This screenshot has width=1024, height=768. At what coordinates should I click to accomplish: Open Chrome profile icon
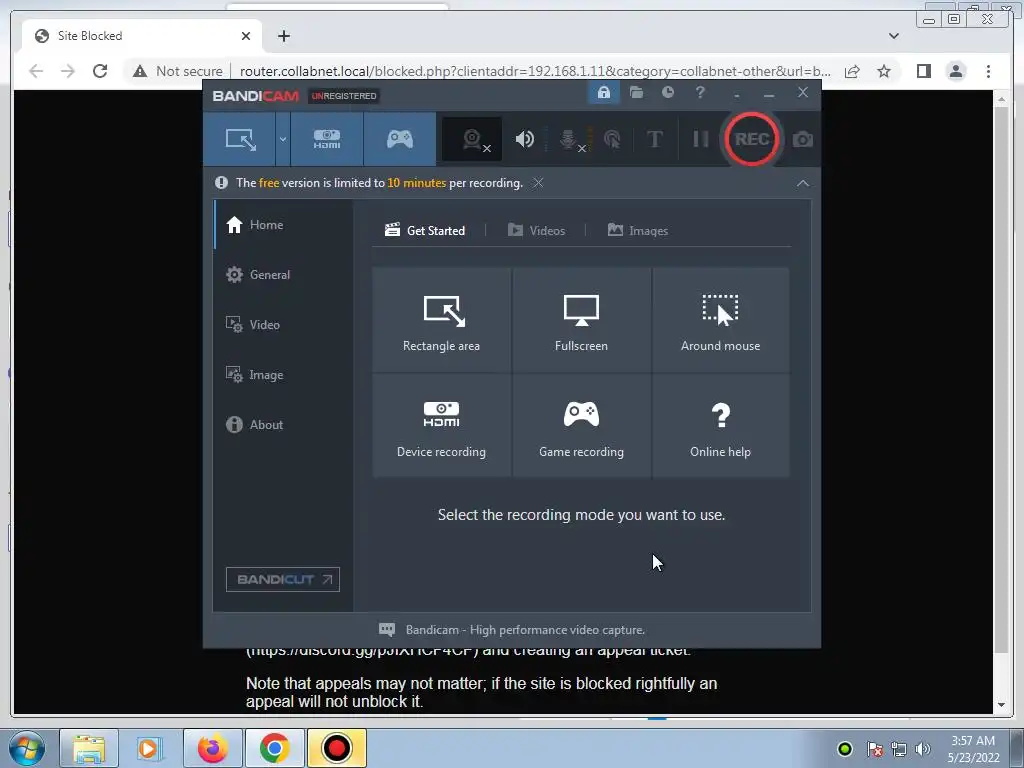tap(956, 71)
